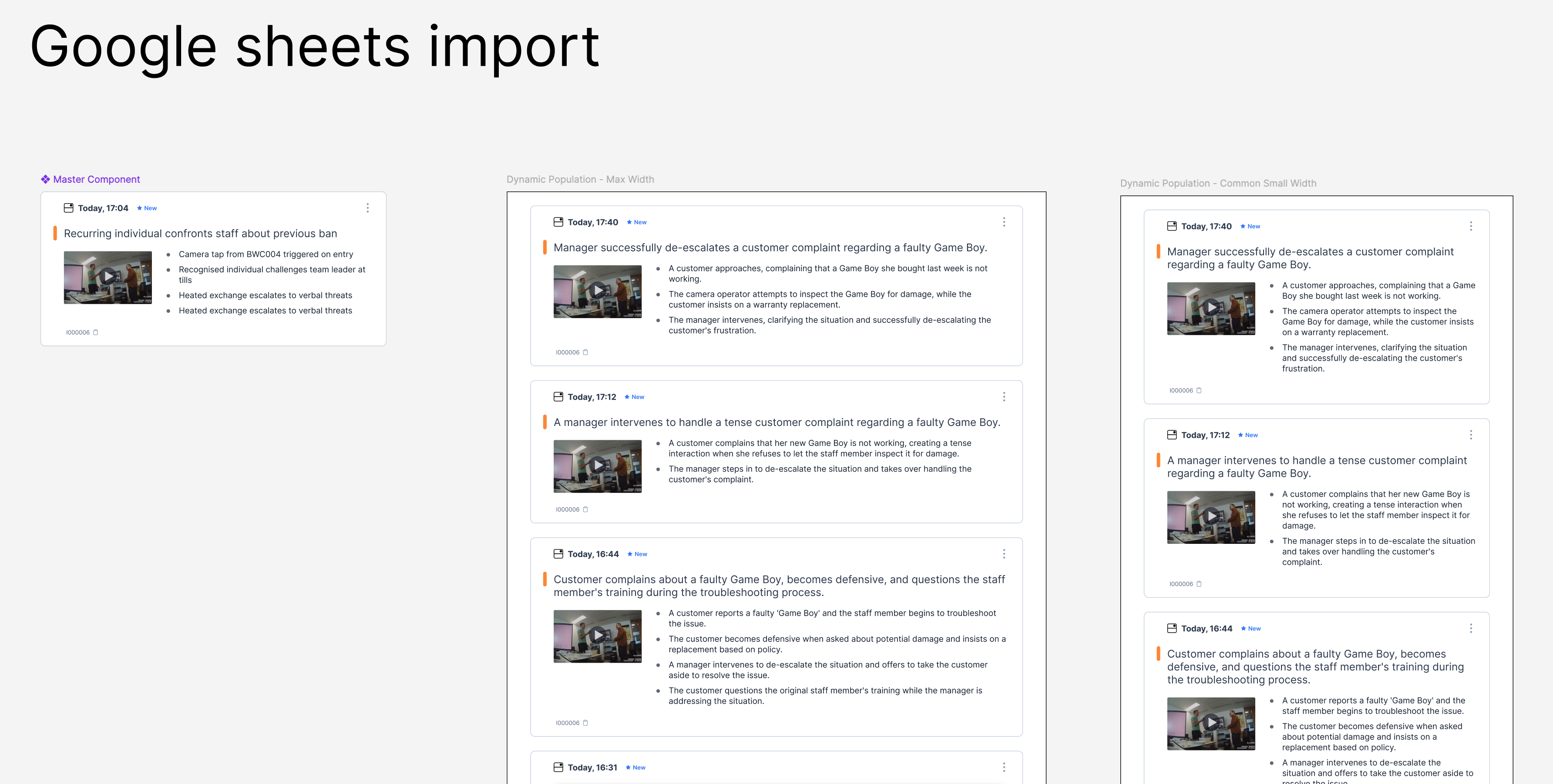Open three-dot menu on Max Width 17:12 card
1553x784 pixels.
coord(1004,396)
